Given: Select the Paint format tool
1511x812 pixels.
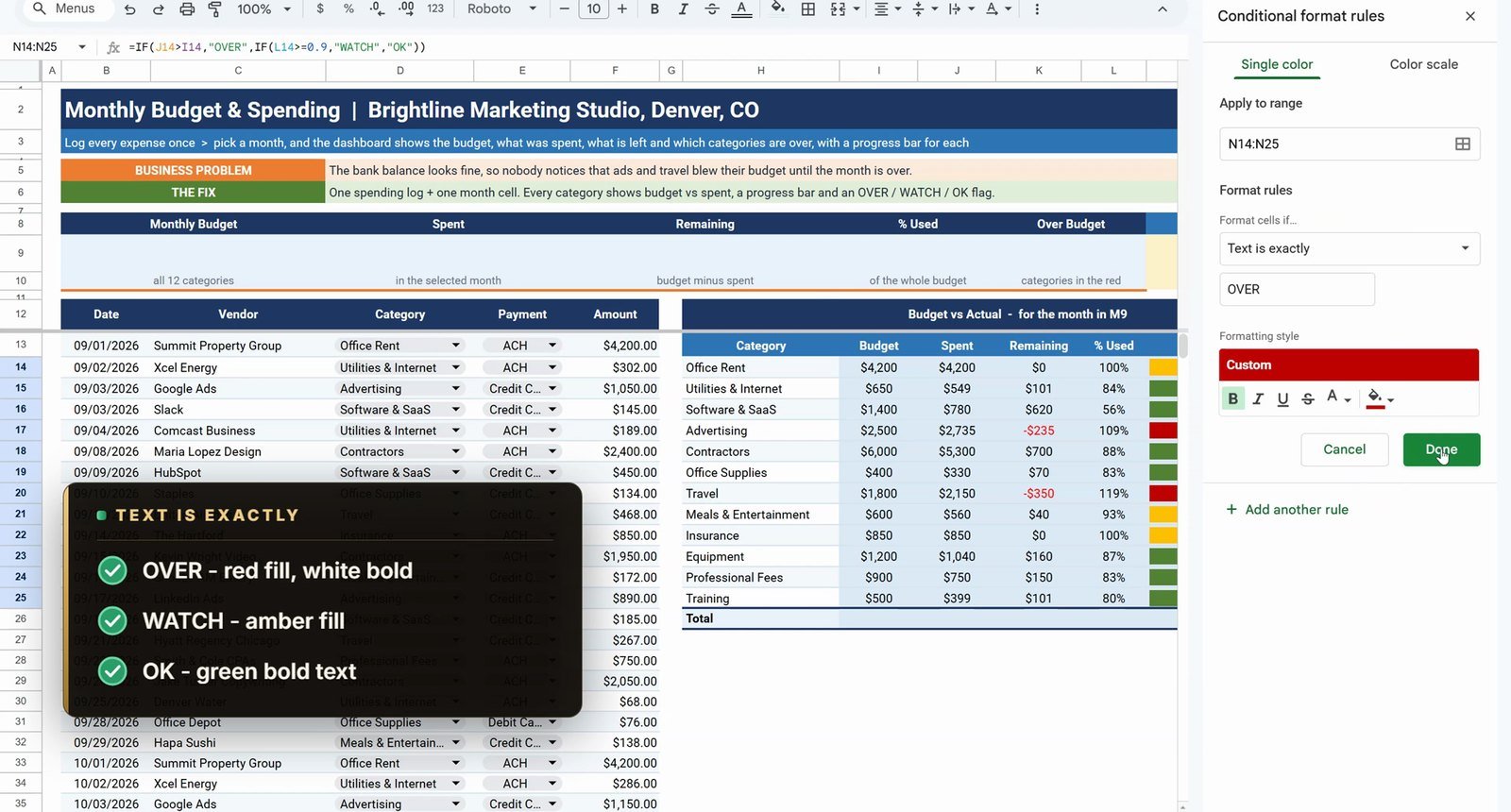Looking at the screenshot, I should click(215, 9).
